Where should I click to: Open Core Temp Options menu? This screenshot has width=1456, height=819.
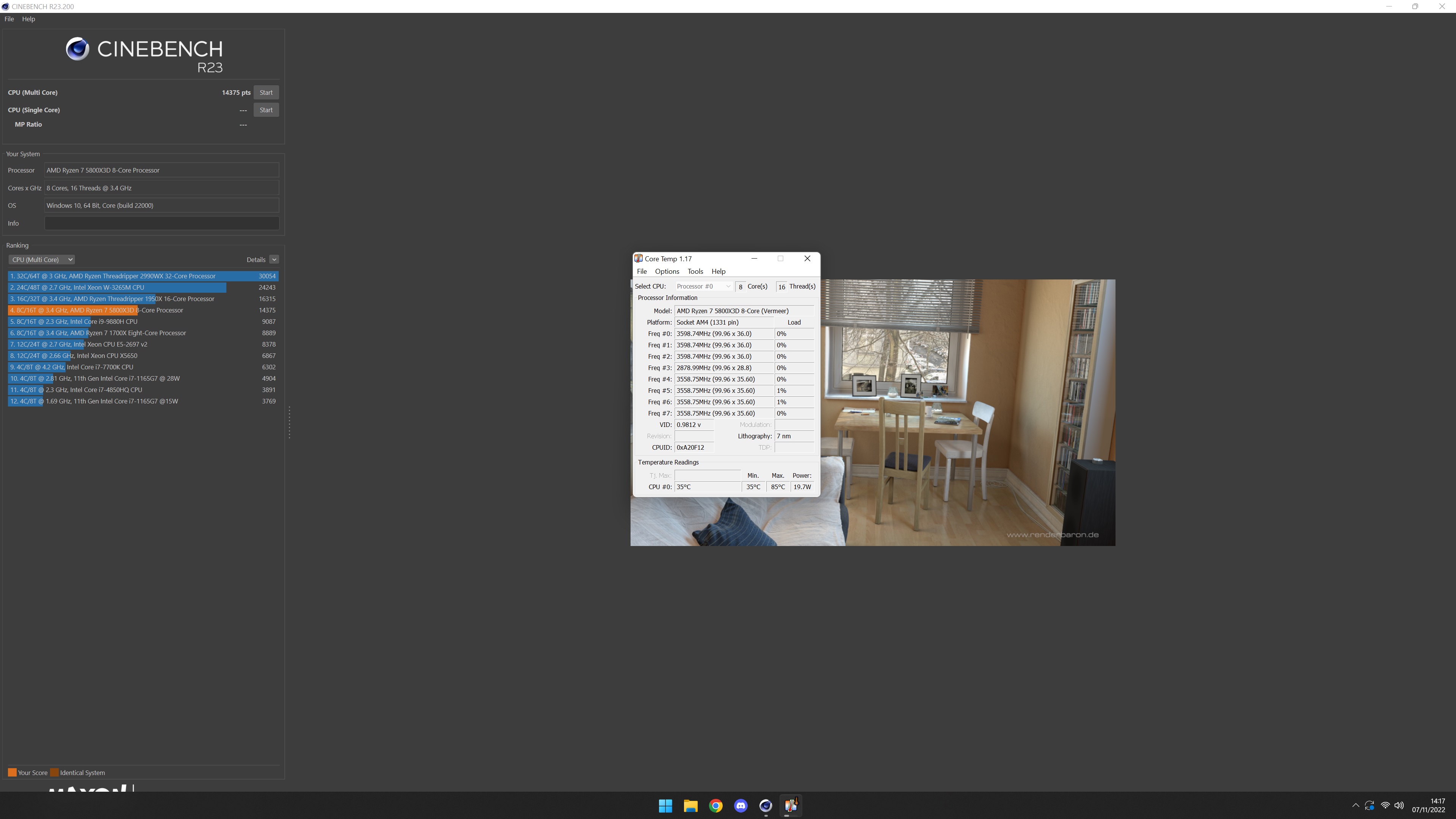coord(667,271)
